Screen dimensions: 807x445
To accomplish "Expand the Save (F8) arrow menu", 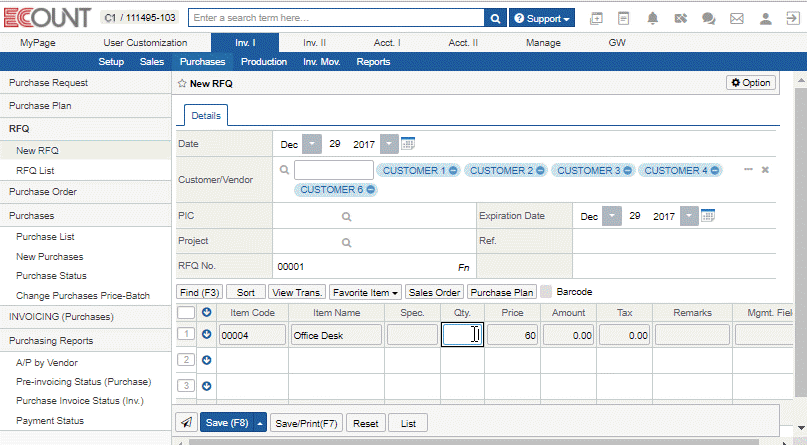I will pyautogui.click(x=260, y=423).
